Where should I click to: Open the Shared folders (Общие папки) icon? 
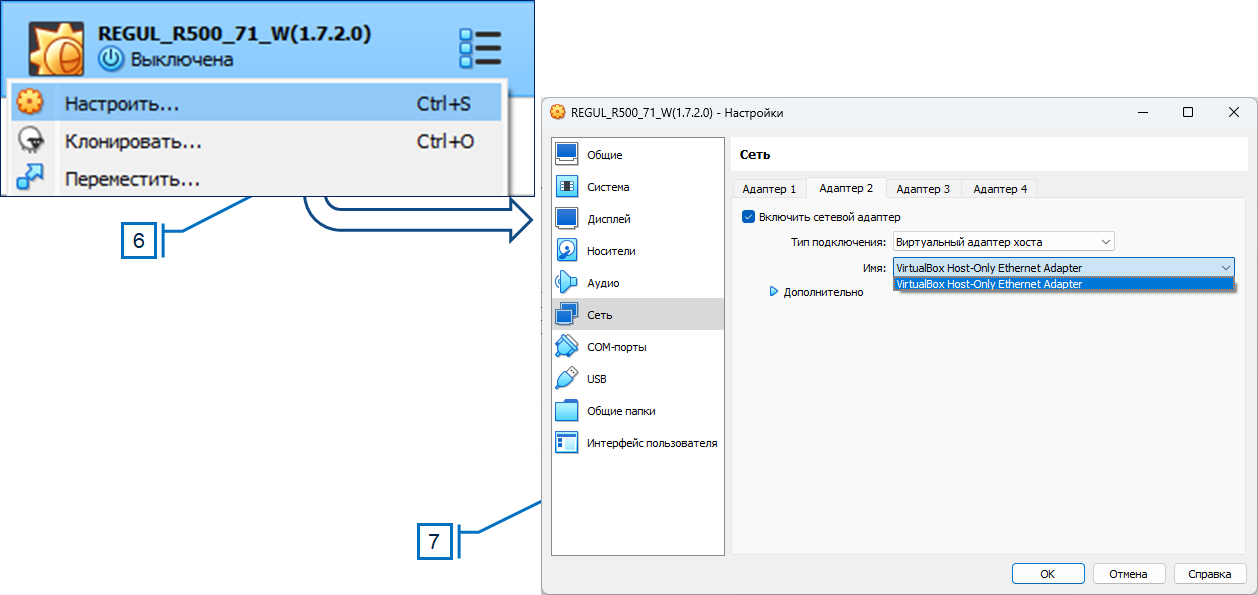(x=567, y=411)
